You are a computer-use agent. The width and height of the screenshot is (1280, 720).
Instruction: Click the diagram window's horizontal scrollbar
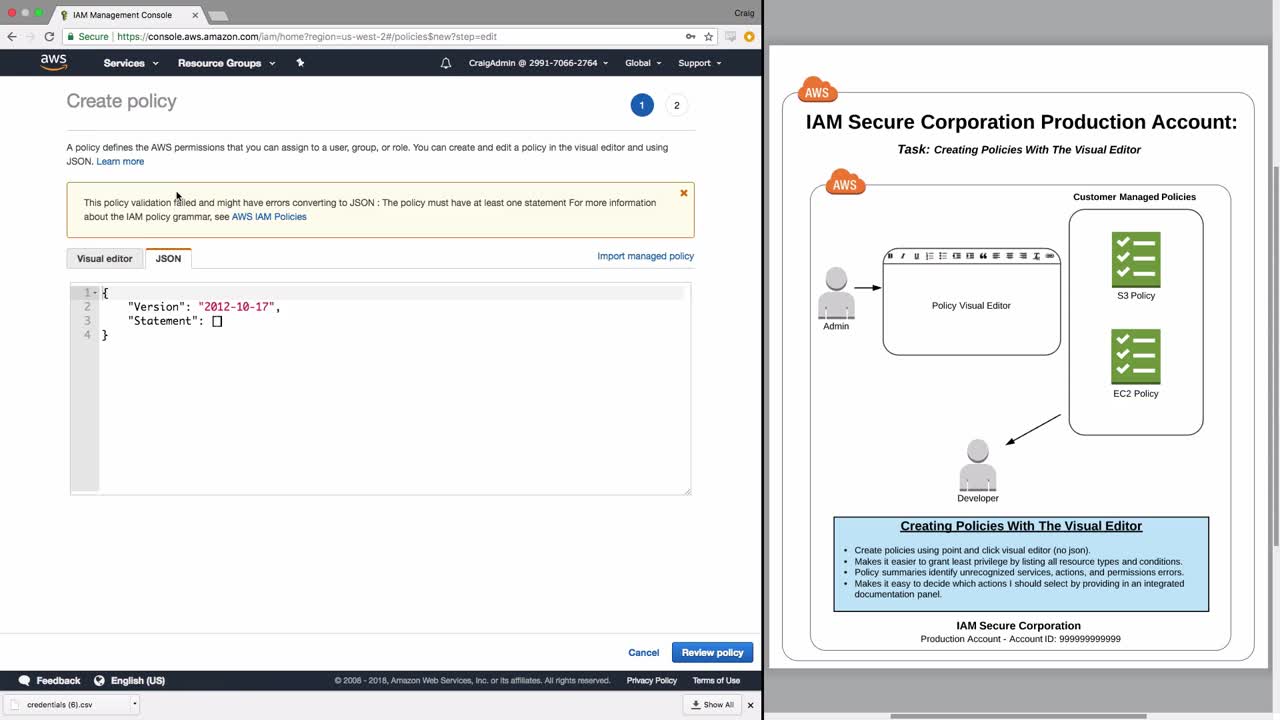[1018, 716]
